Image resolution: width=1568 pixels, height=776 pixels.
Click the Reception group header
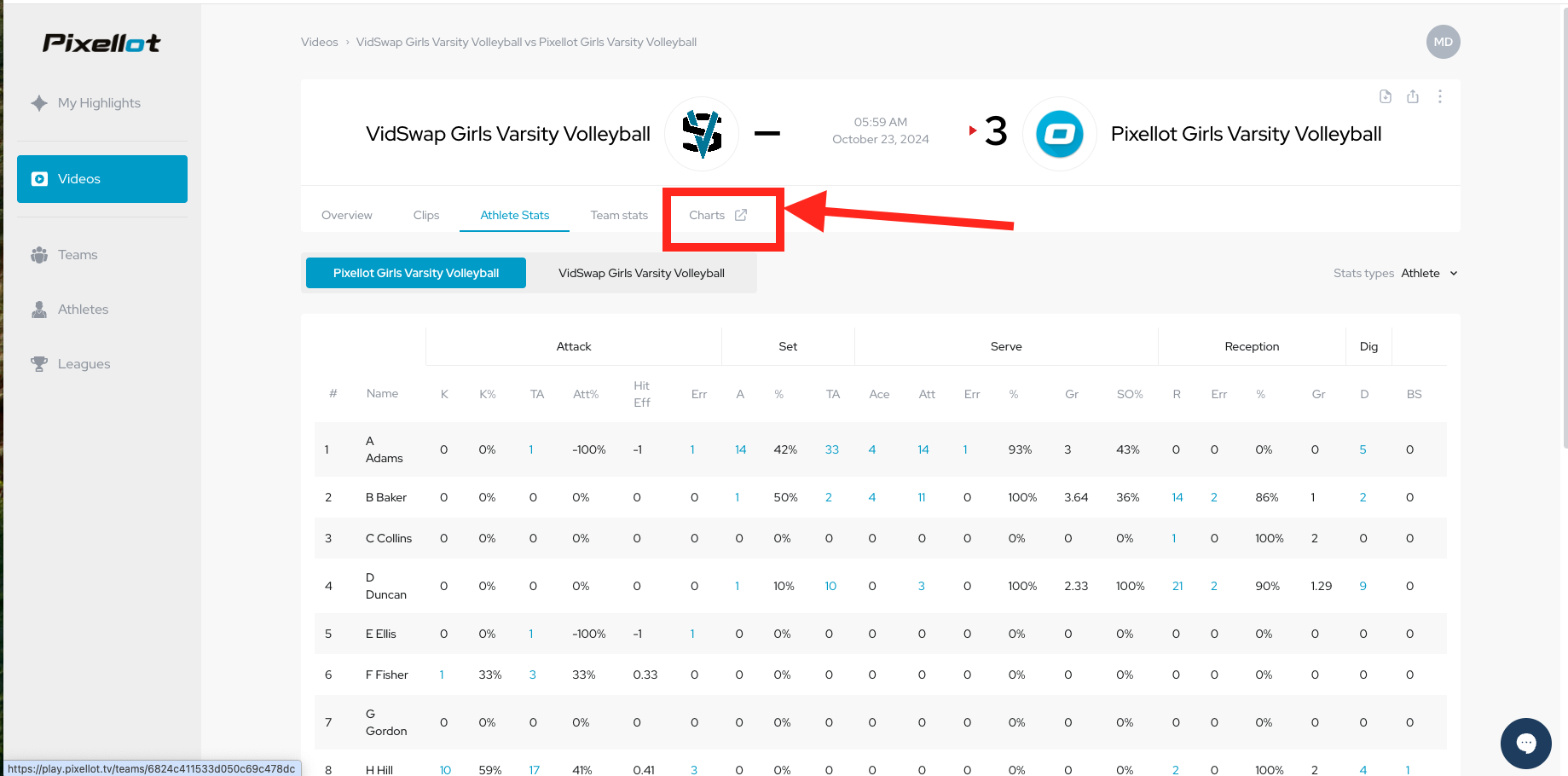[x=1252, y=346]
